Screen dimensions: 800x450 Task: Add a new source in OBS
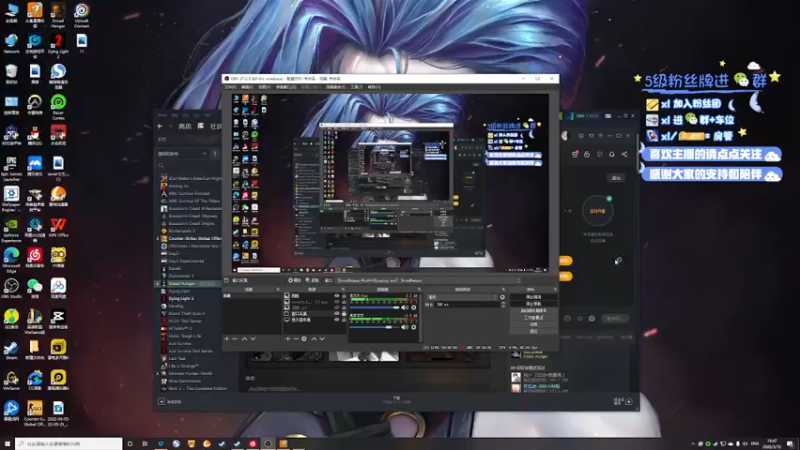(x=288, y=339)
